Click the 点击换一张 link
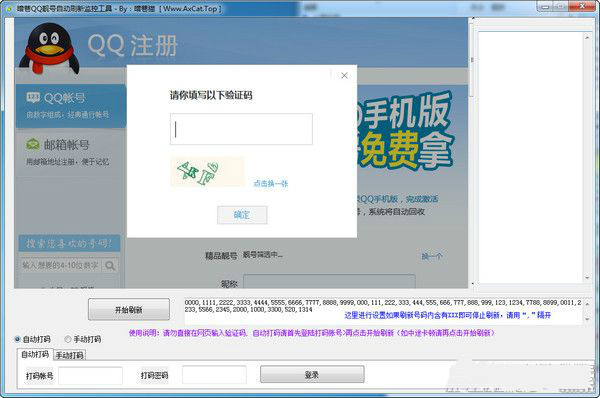This screenshot has width=600, height=398. pyautogui.click(x=271, y=183)
